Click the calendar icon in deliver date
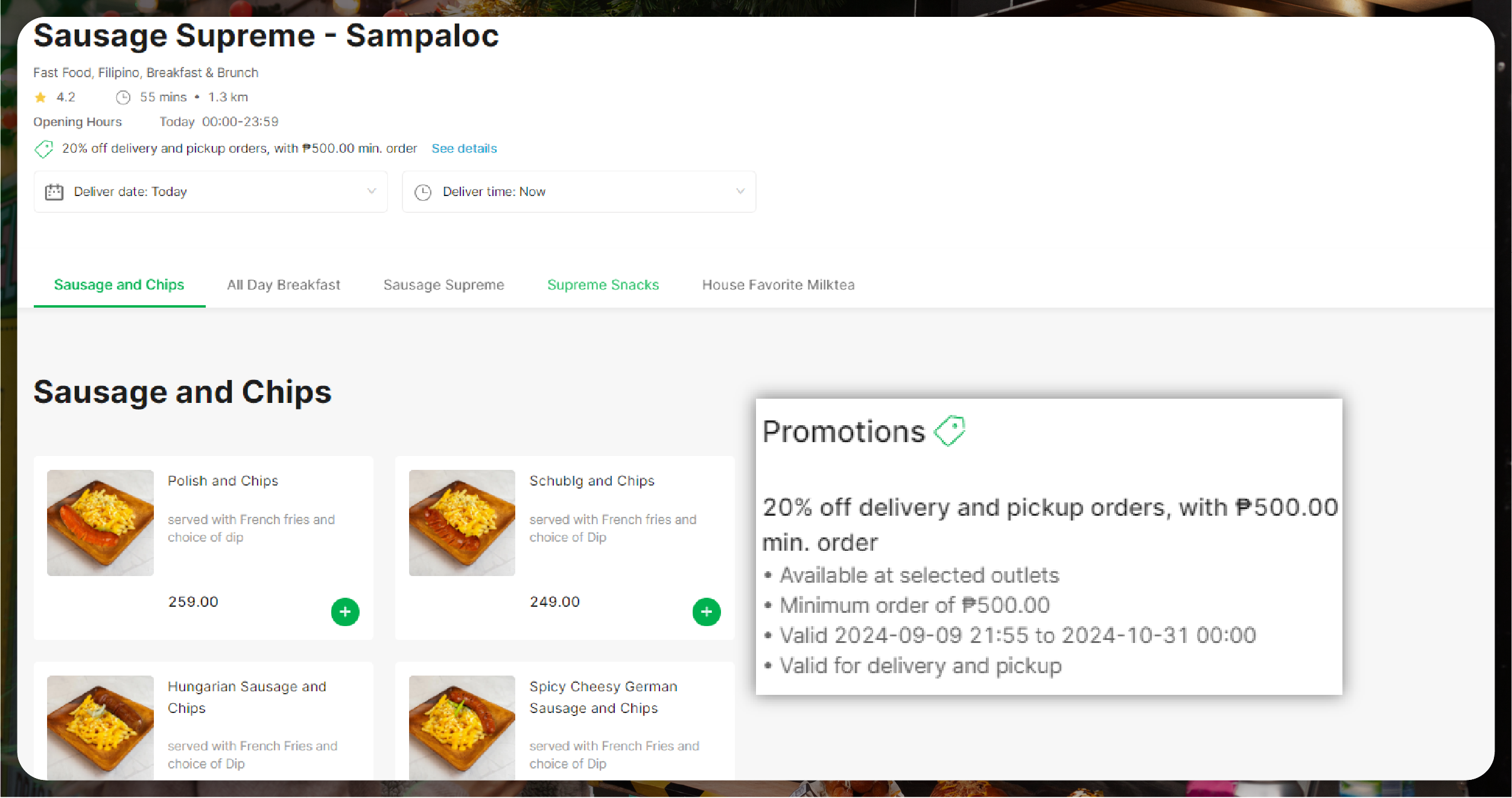 54,192
